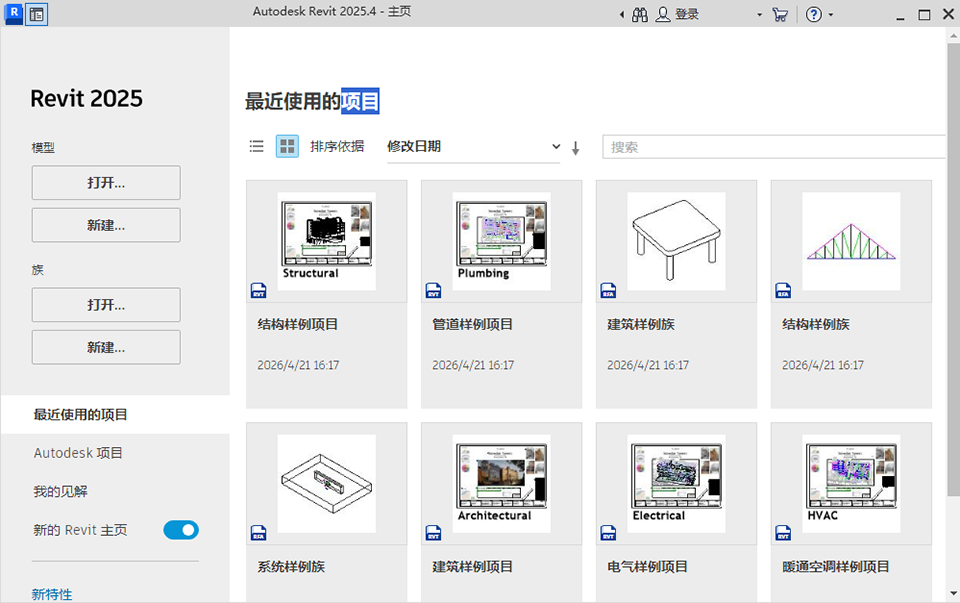This screenshot has height=603, width=960.
Task: Click the RFA file icon on 系统样例族
Action: click(258, 533)
